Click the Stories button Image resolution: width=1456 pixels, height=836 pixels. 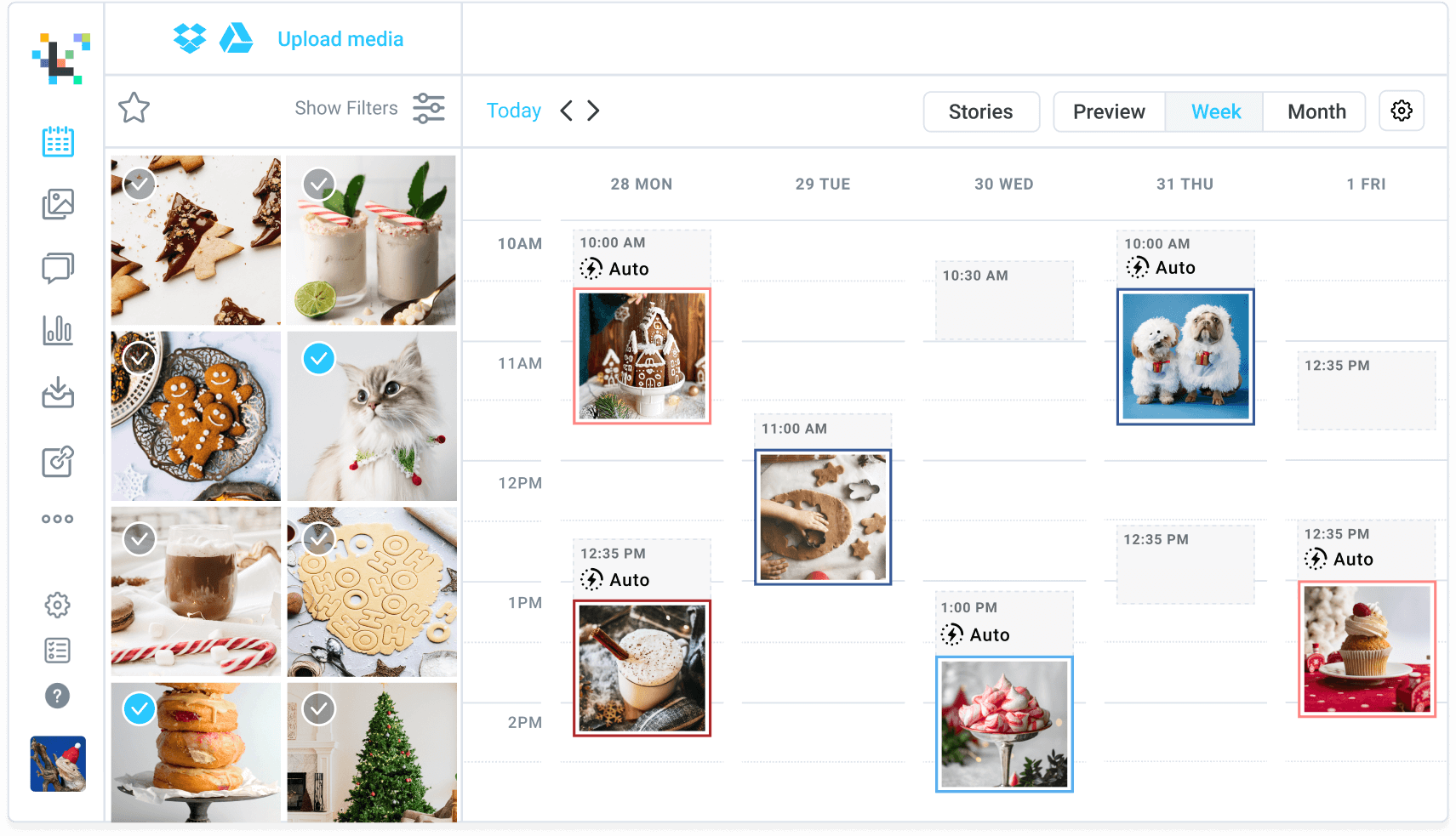[981, 111]
